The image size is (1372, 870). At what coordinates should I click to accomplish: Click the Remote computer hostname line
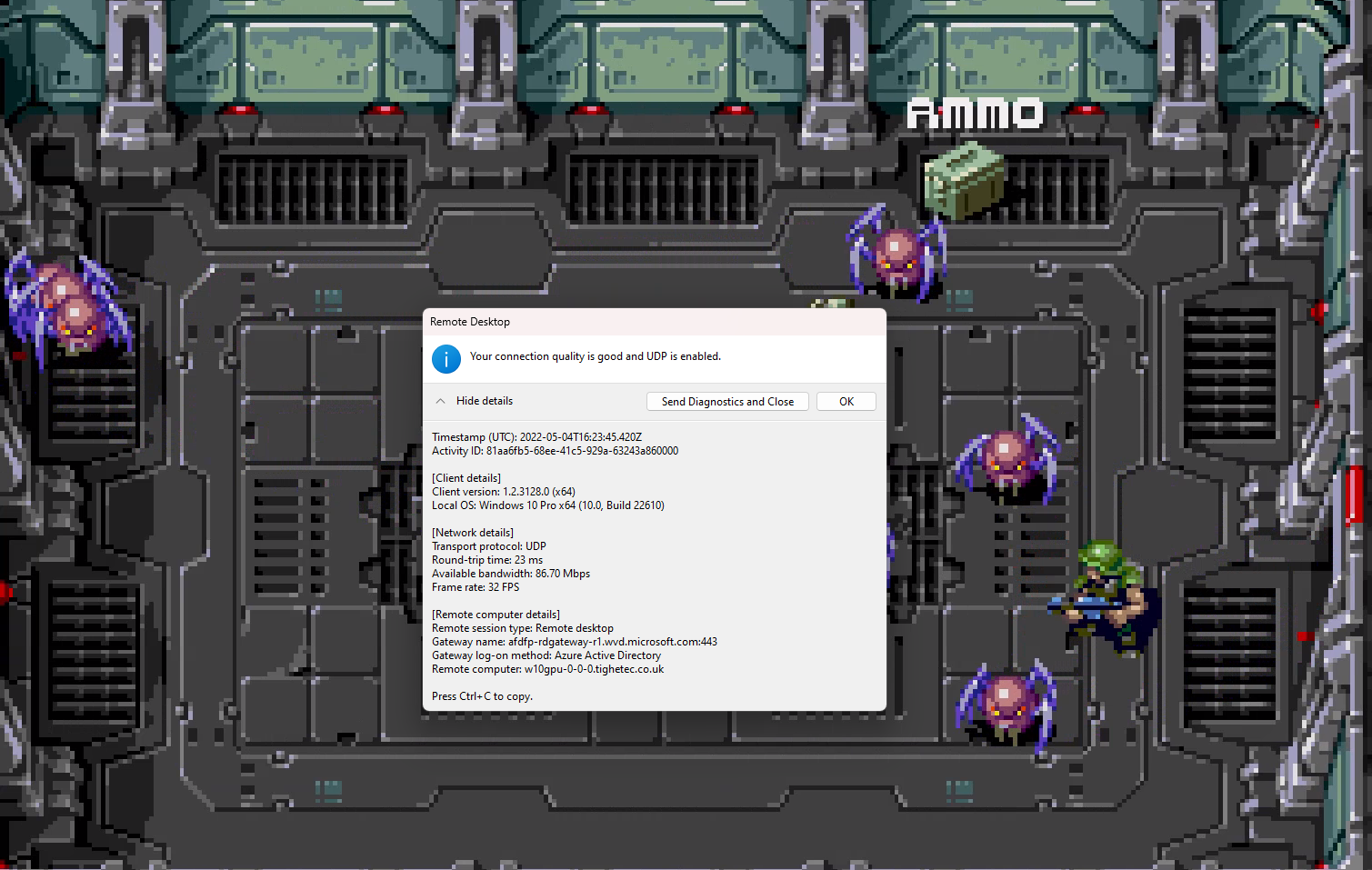[x=547, y=669]
